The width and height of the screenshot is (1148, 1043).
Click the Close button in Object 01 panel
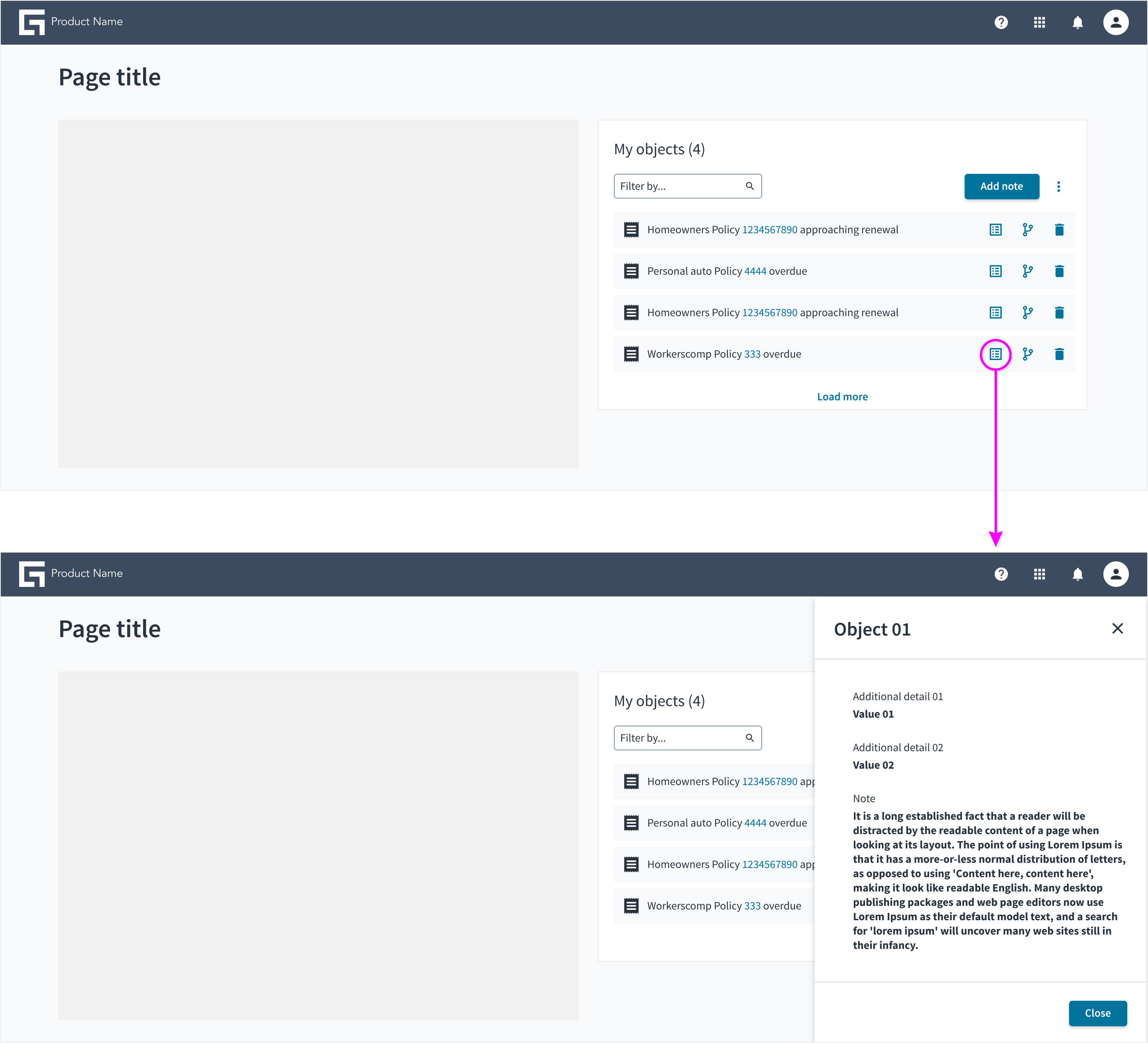(1097, 1013)
